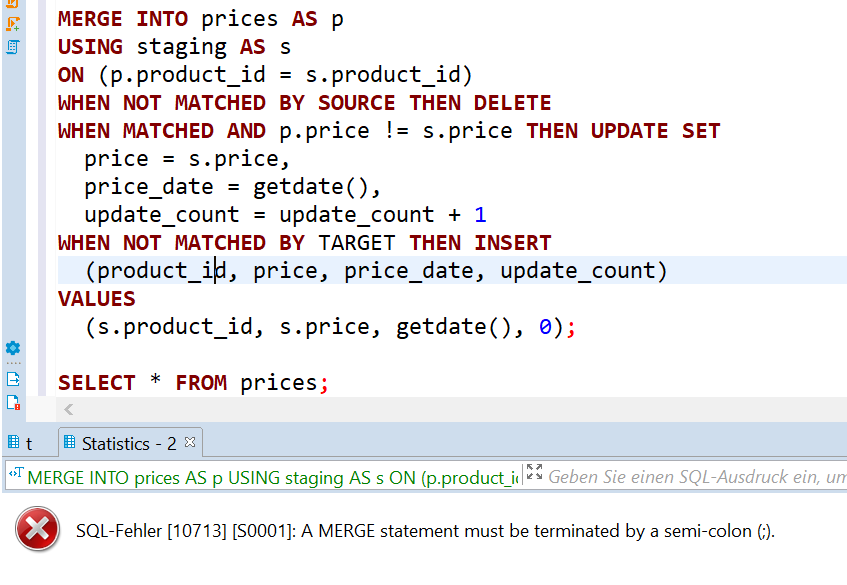The height and width of the screenshot is (585, 847).
Task: Close the "Statistics - 2" results tab
Action: pyautogui.click(x=189, y=442)
